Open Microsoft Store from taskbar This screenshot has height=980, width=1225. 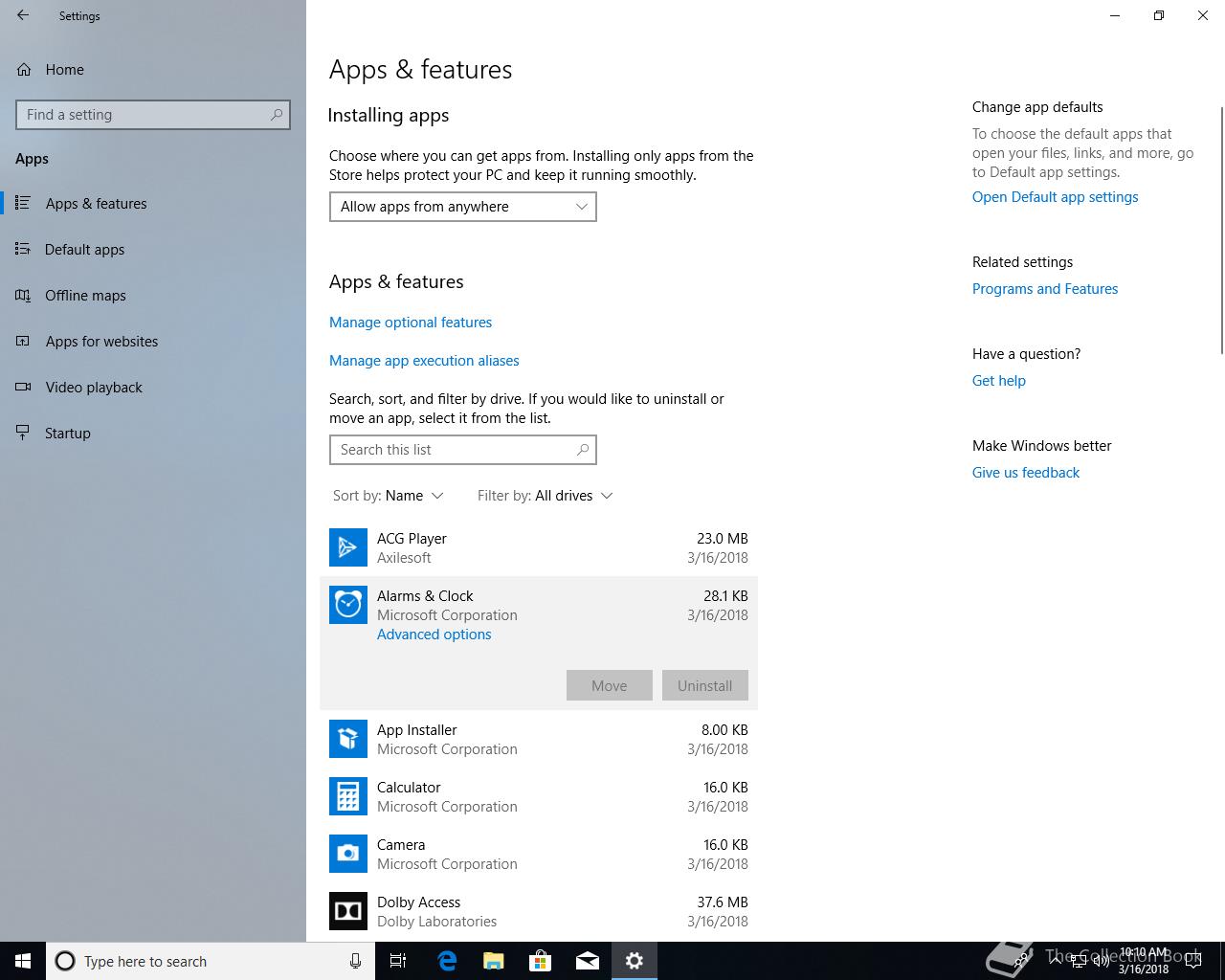[541, 961]
